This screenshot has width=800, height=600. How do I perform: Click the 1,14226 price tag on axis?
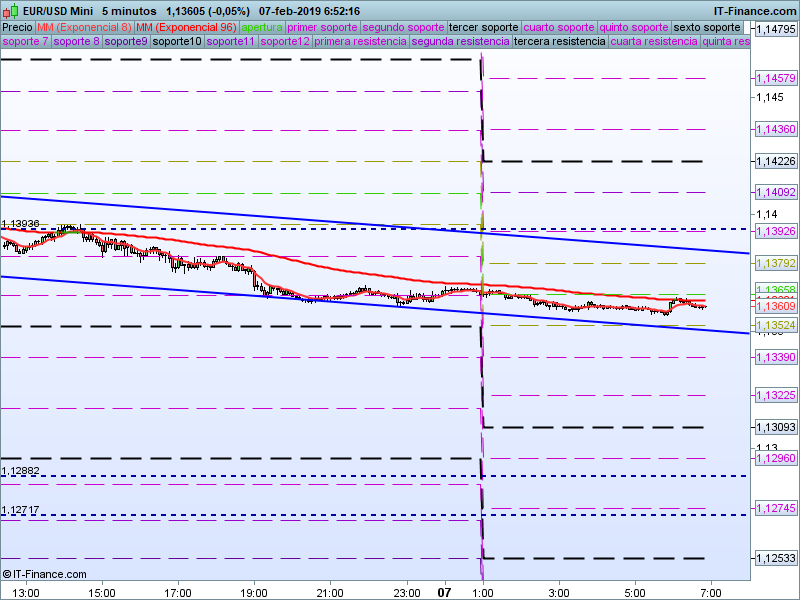click(775, 161)
